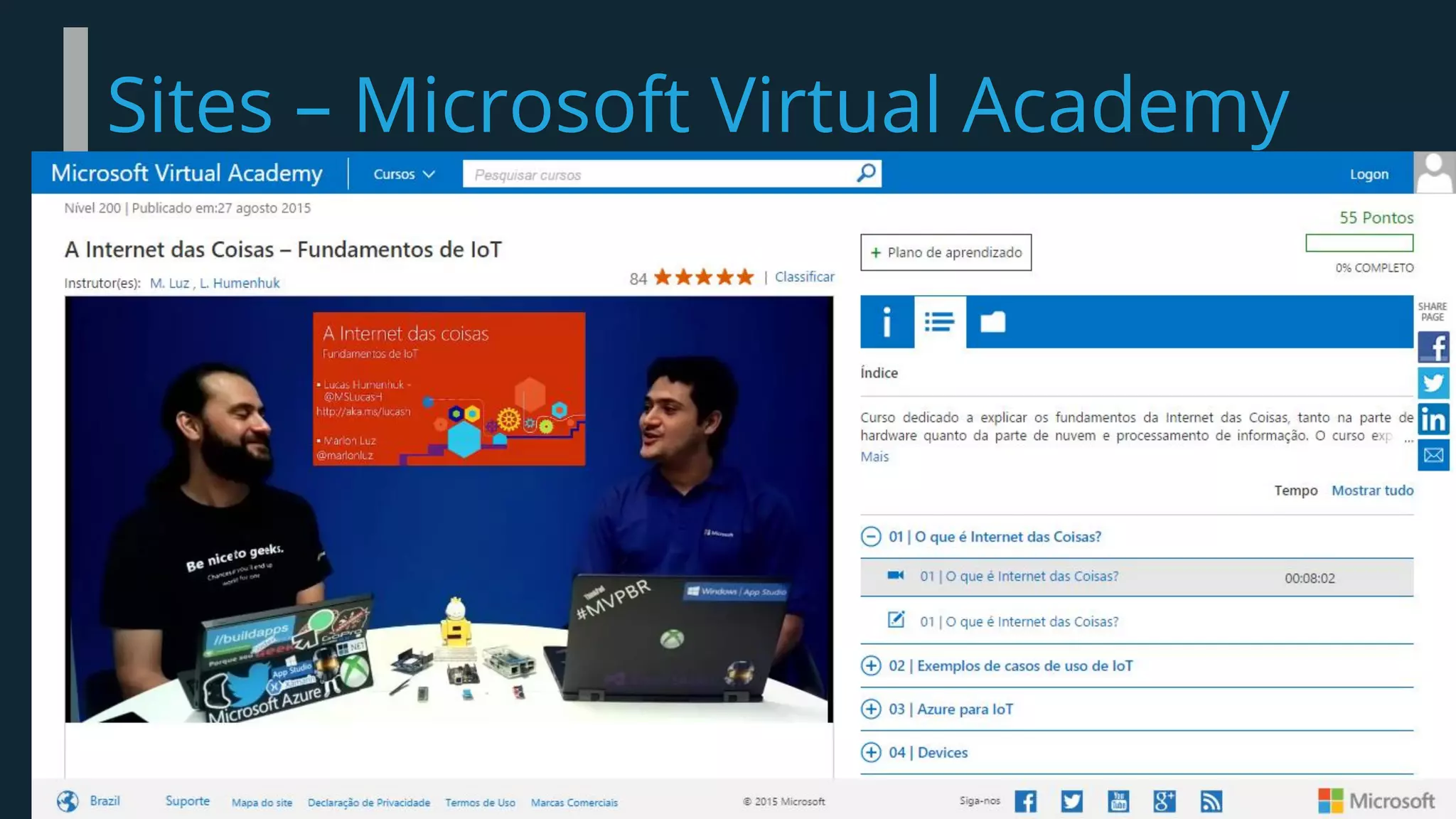Screen dimensions: 1456x819
Task: Open footer RSS feed icon
Action: pos(1211,801)
